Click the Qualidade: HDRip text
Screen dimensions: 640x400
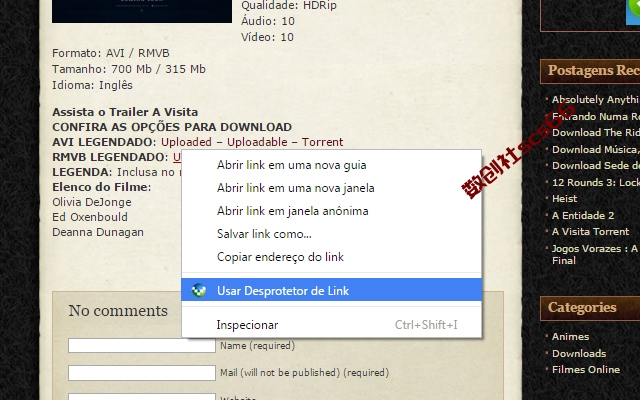289,6
